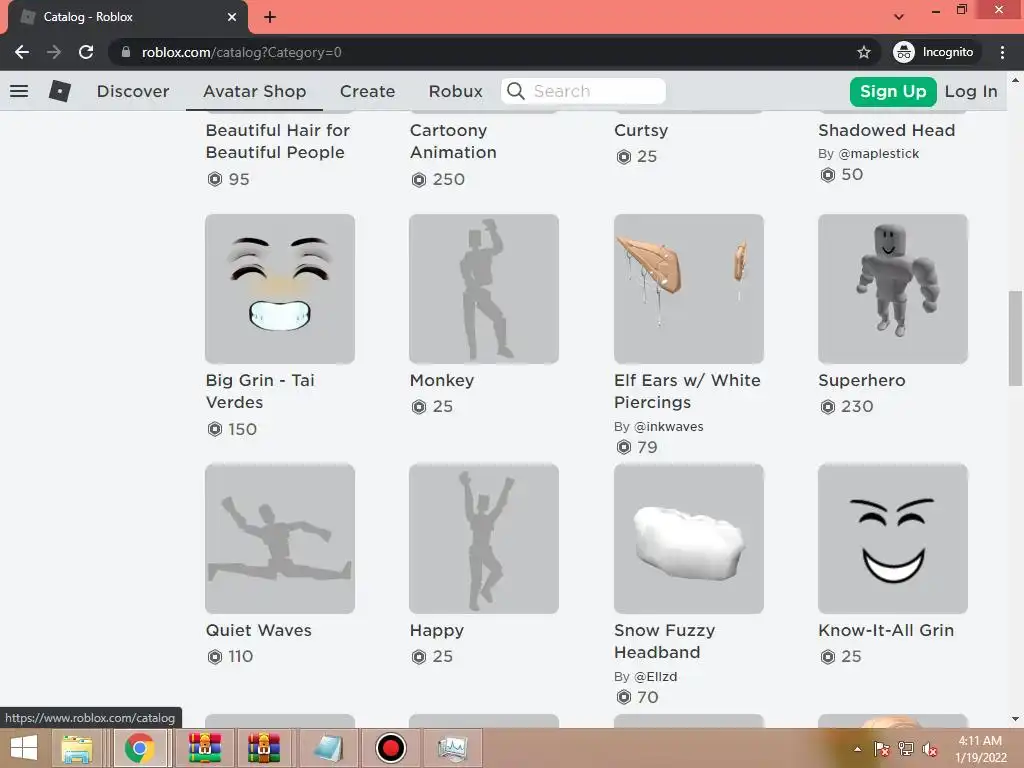This screenshot has height=768, width=1024.
Task: Open a new browser tab
Action: 270,17
